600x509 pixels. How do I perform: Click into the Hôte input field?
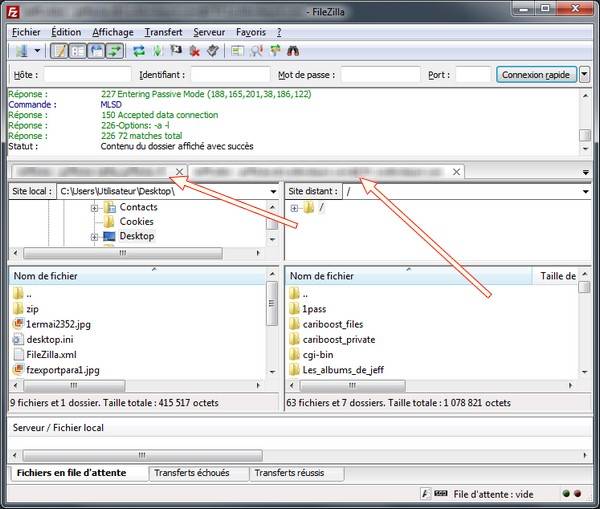(x=88, y=75)
